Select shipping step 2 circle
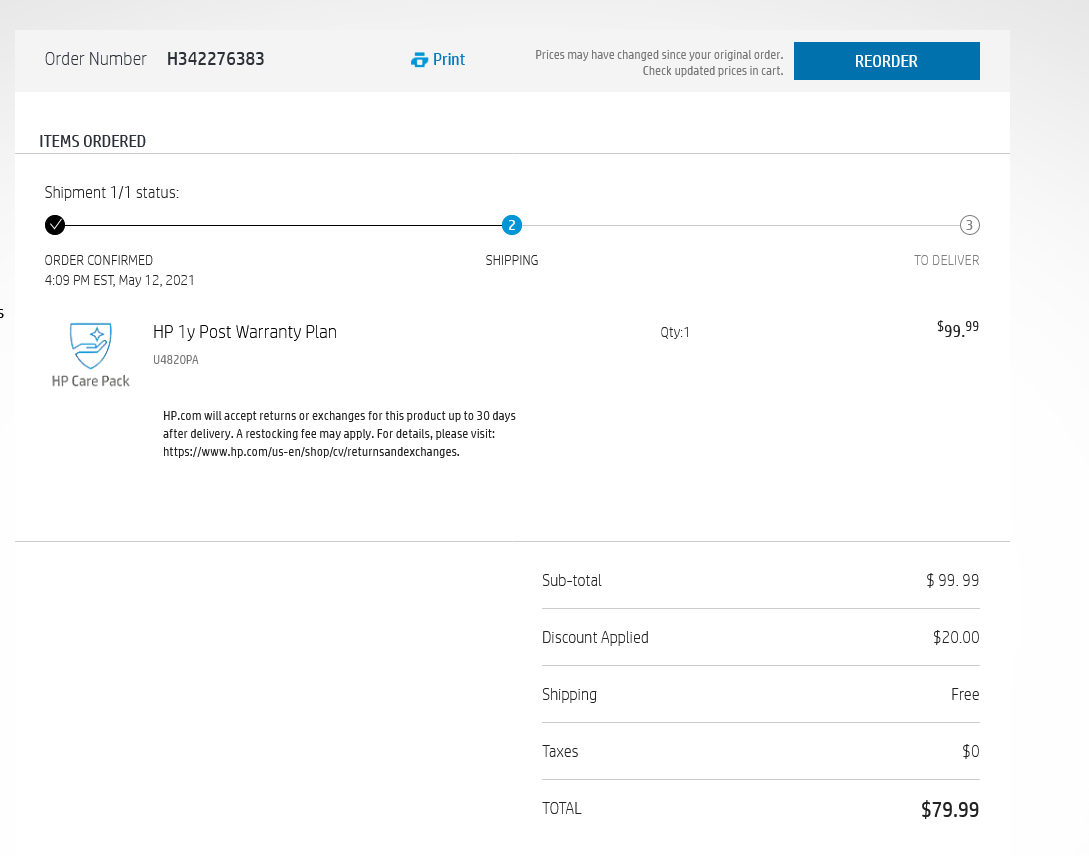The height and width of the screenshot is (856, 1089). pyautogui.click(x=512, y=225)
